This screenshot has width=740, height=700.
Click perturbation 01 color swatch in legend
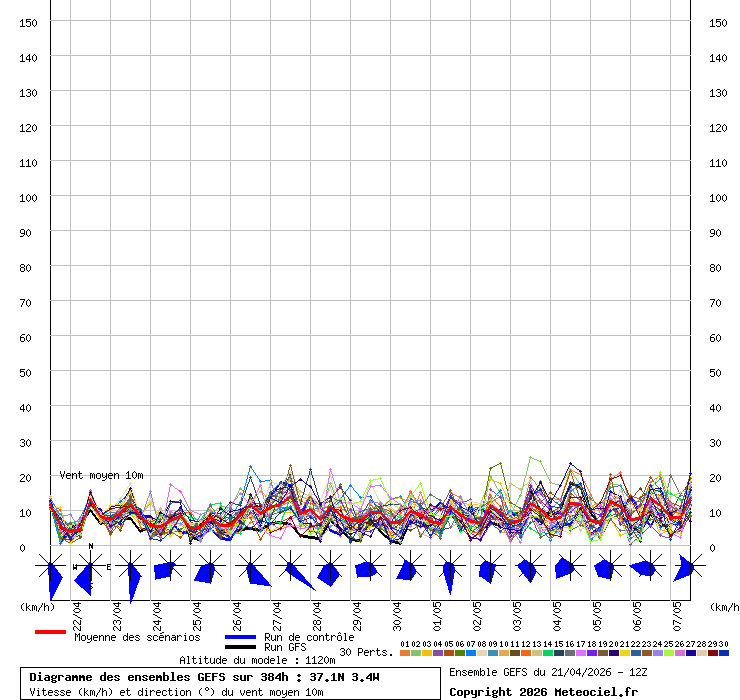(x=404, y=653)
